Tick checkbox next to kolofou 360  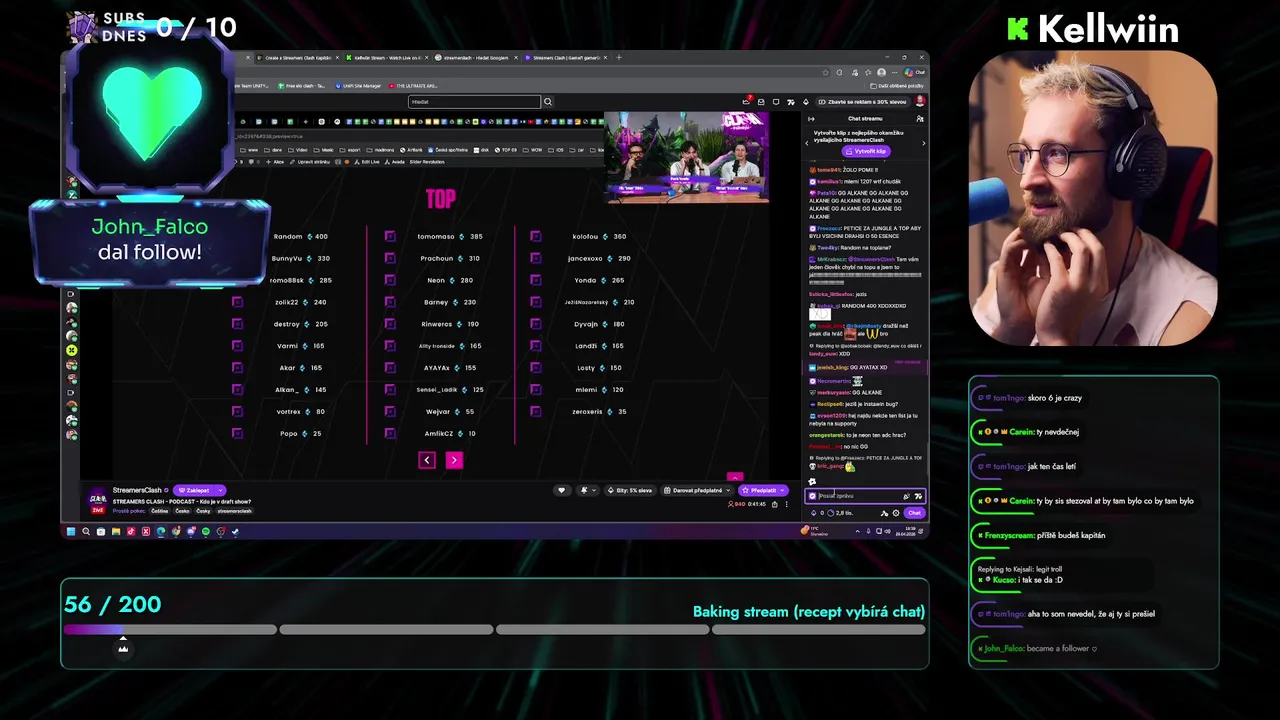[x=536, y=237]
